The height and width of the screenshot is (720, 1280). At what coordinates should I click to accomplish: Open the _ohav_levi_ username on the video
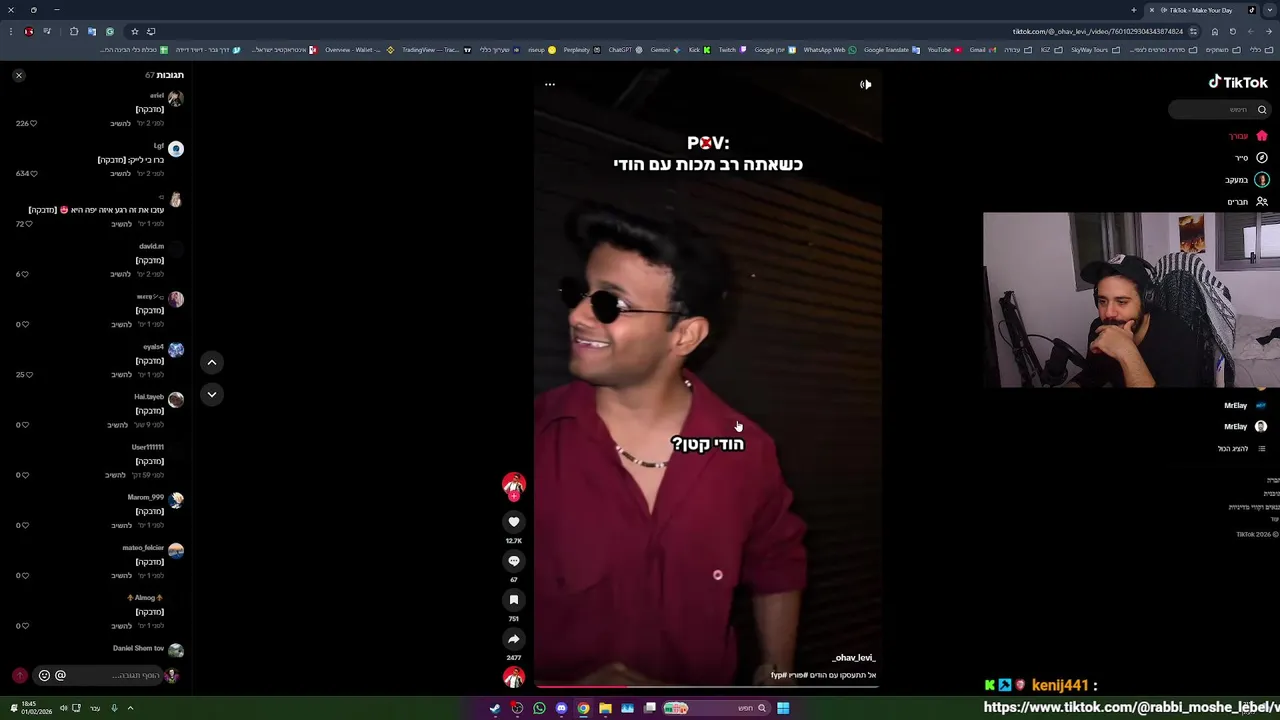[854, 658]
